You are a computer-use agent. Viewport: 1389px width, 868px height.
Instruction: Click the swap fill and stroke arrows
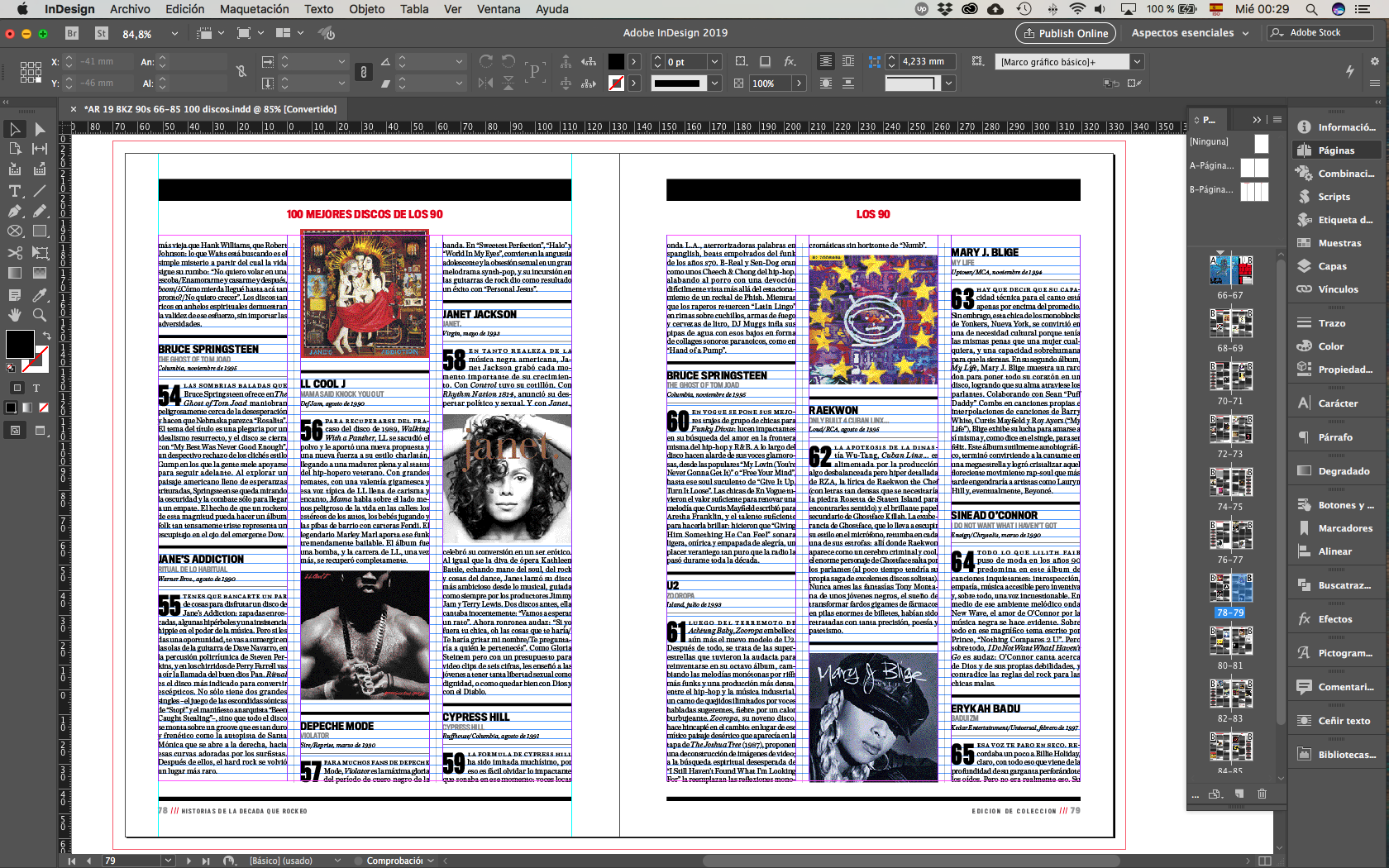(46, 336)
